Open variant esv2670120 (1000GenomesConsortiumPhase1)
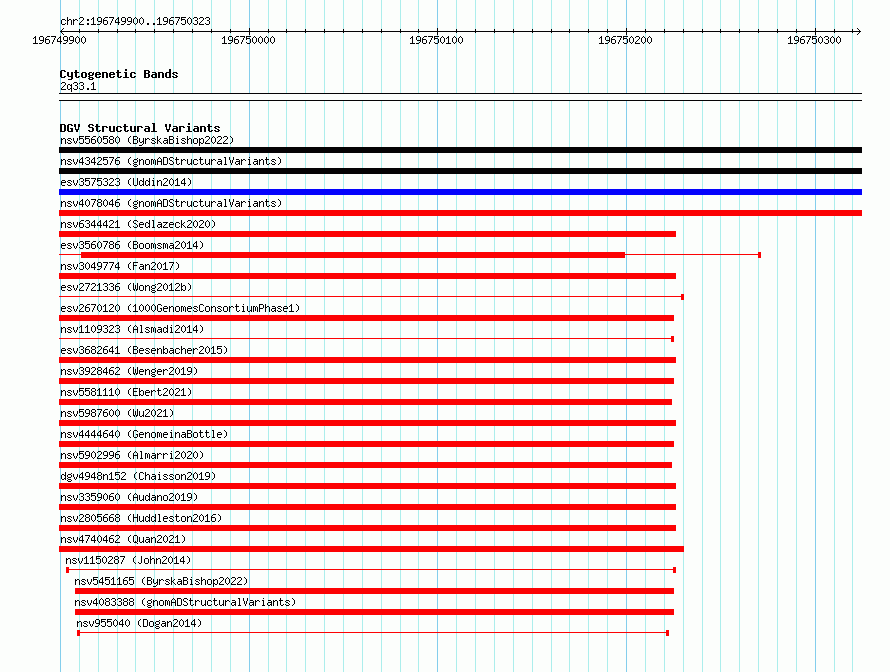Image resolution: width=890 pixels, height=672 pixels. point(180,308)
